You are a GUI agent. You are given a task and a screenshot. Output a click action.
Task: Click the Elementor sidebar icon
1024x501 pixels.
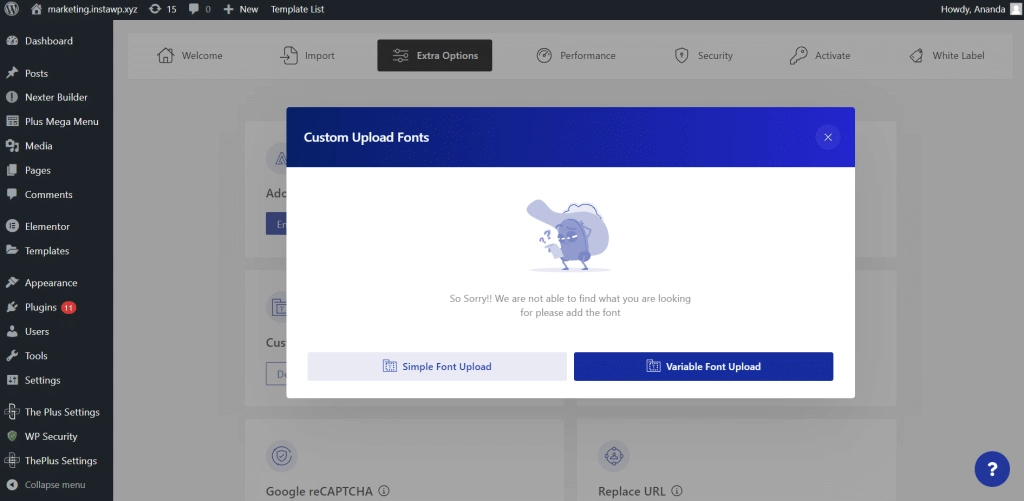12,227
